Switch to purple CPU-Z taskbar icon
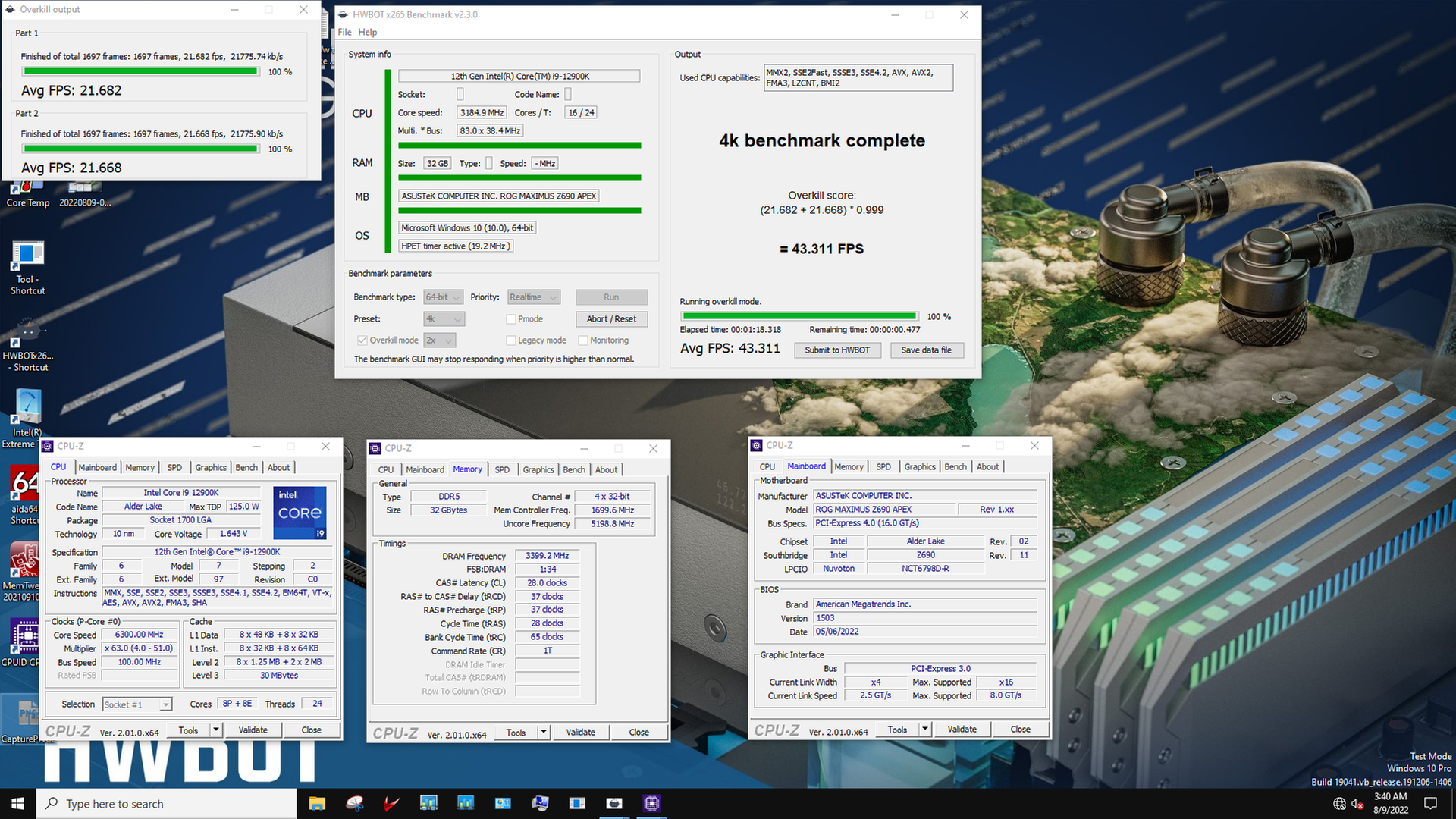 point(651,803)
